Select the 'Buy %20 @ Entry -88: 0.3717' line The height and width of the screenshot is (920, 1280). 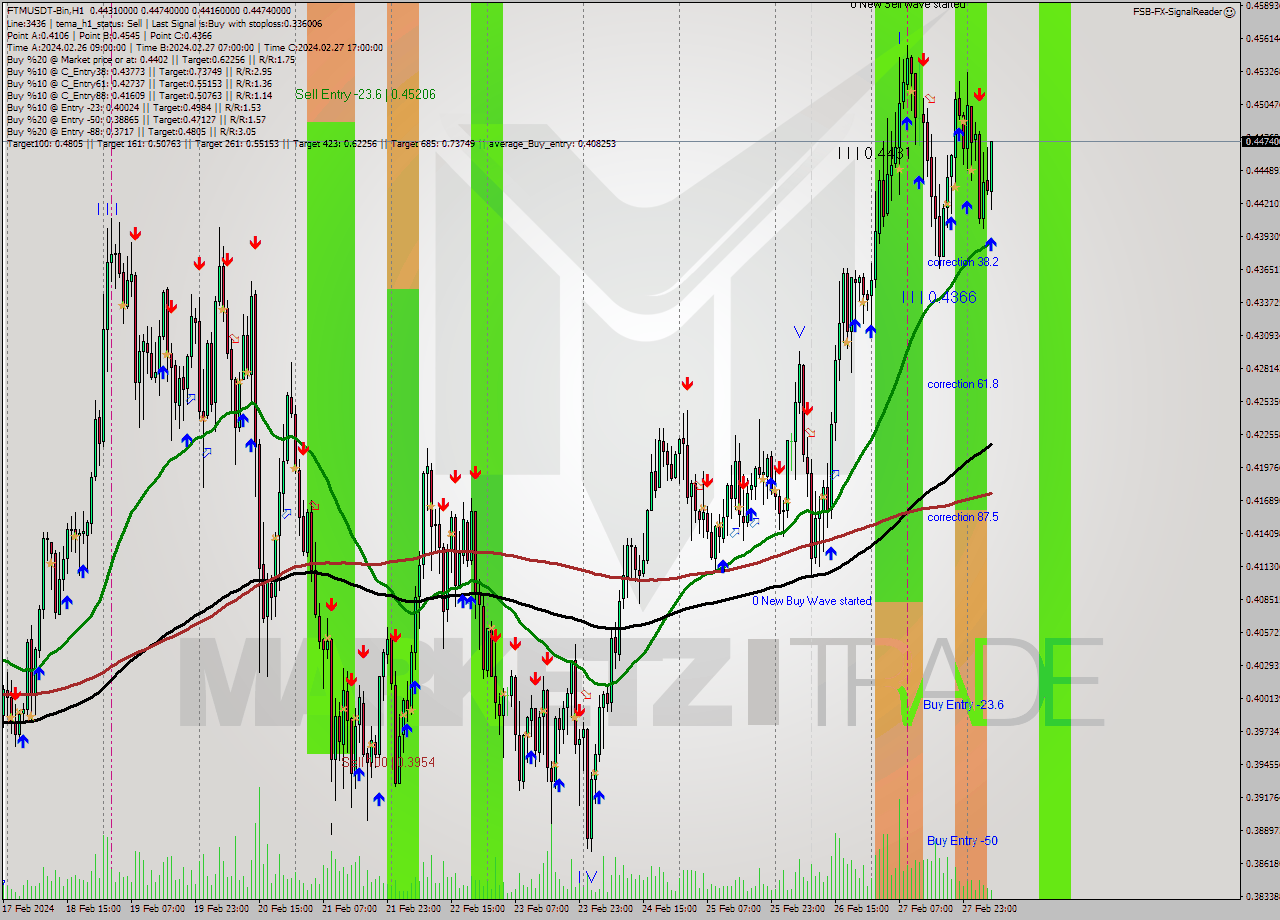(x=130, y=131)
